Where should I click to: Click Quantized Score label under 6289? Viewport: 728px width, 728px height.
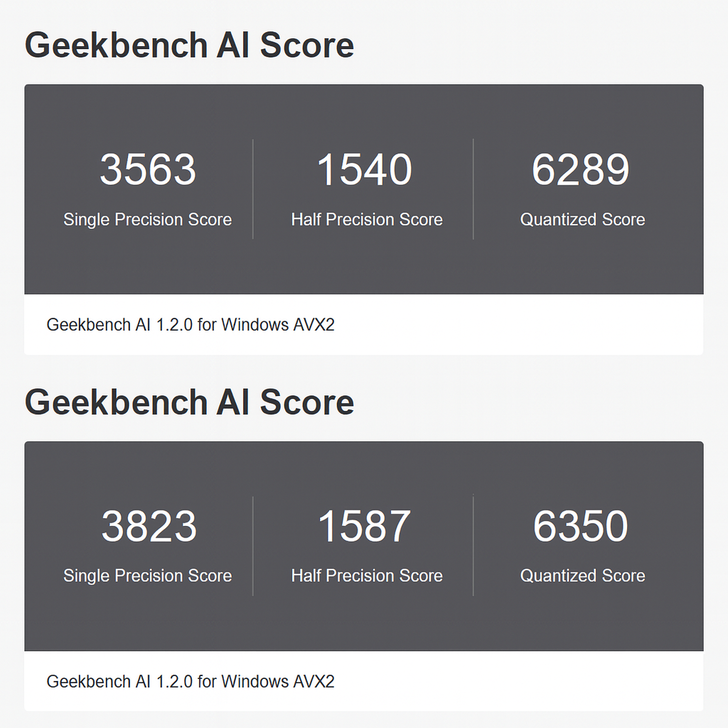pos(583,220)
